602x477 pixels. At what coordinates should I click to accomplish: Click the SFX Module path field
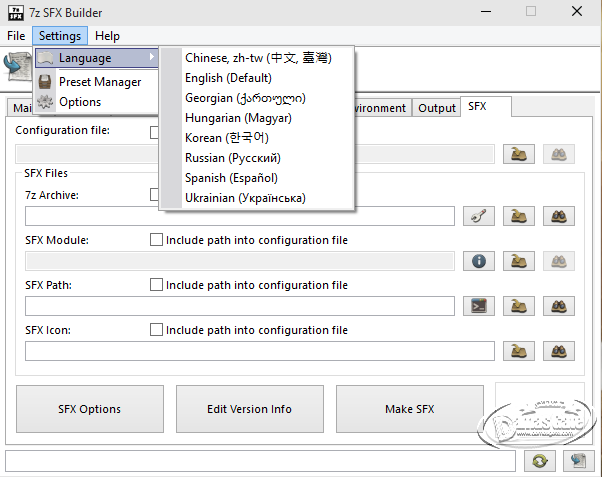pyautogui.click(x=240, y=261)
